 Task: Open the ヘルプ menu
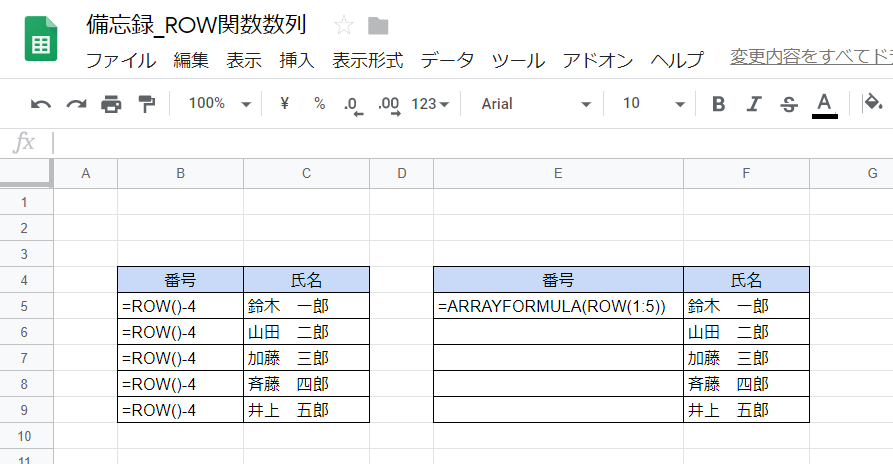[677, 60]
